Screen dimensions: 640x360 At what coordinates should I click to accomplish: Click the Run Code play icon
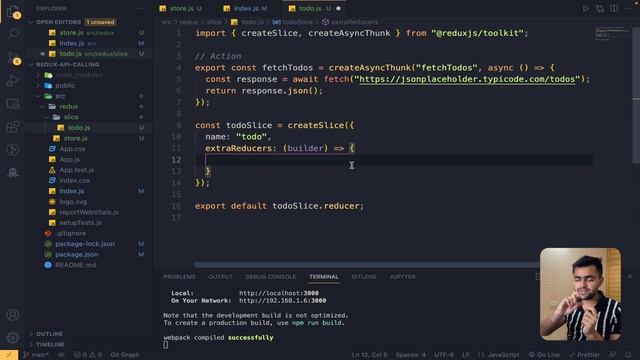tap(585, 8)
